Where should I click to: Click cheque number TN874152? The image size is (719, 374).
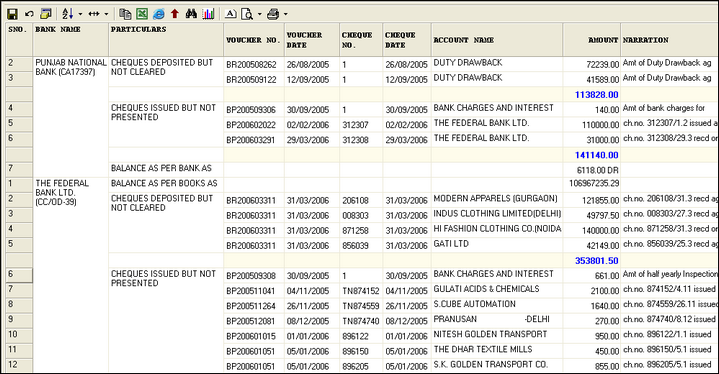click(x=361, y=291)
